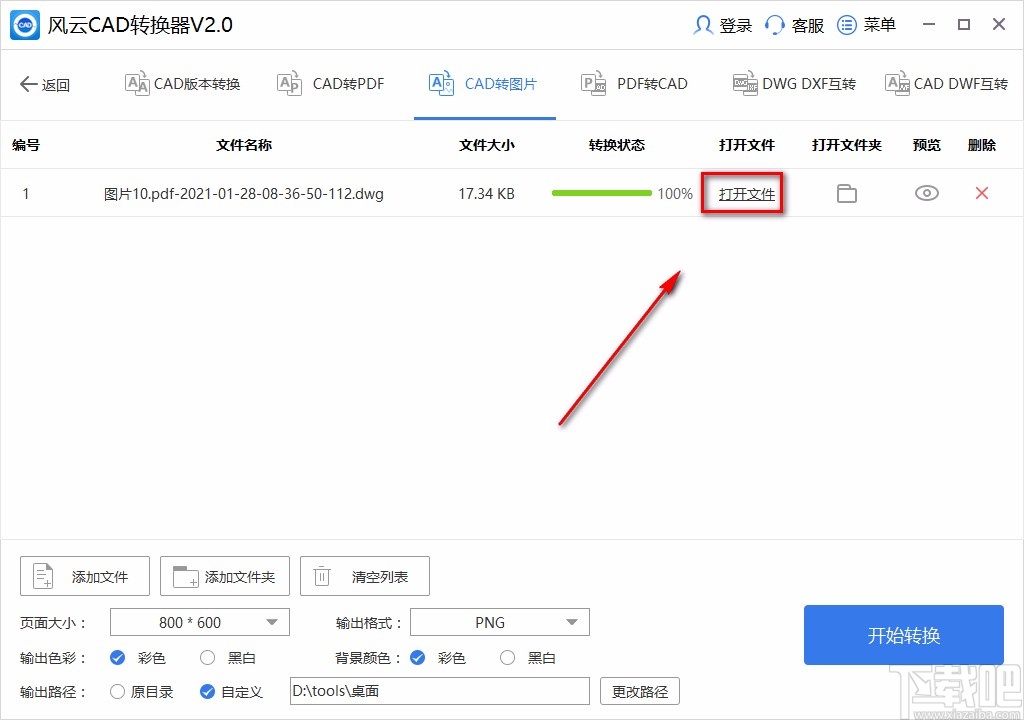The height and width of the screenshot is (720, 1024).
Task: Choose 黑白 for background color
Action: click(x=509, y=658)
